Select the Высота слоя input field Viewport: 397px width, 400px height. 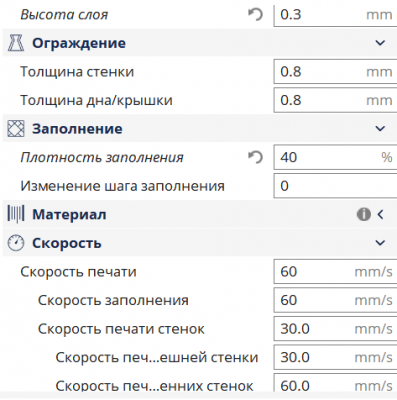click(x=335, y=15)
